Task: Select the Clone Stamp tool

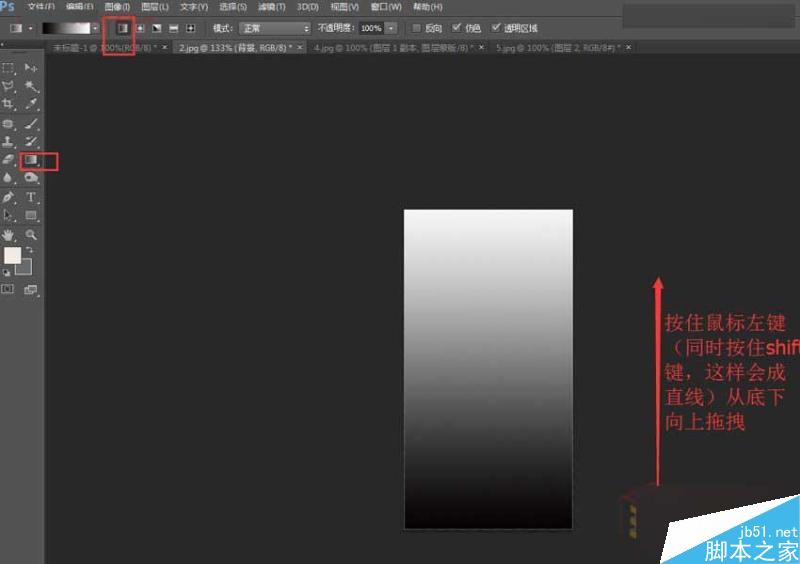Action: (8, 141)
